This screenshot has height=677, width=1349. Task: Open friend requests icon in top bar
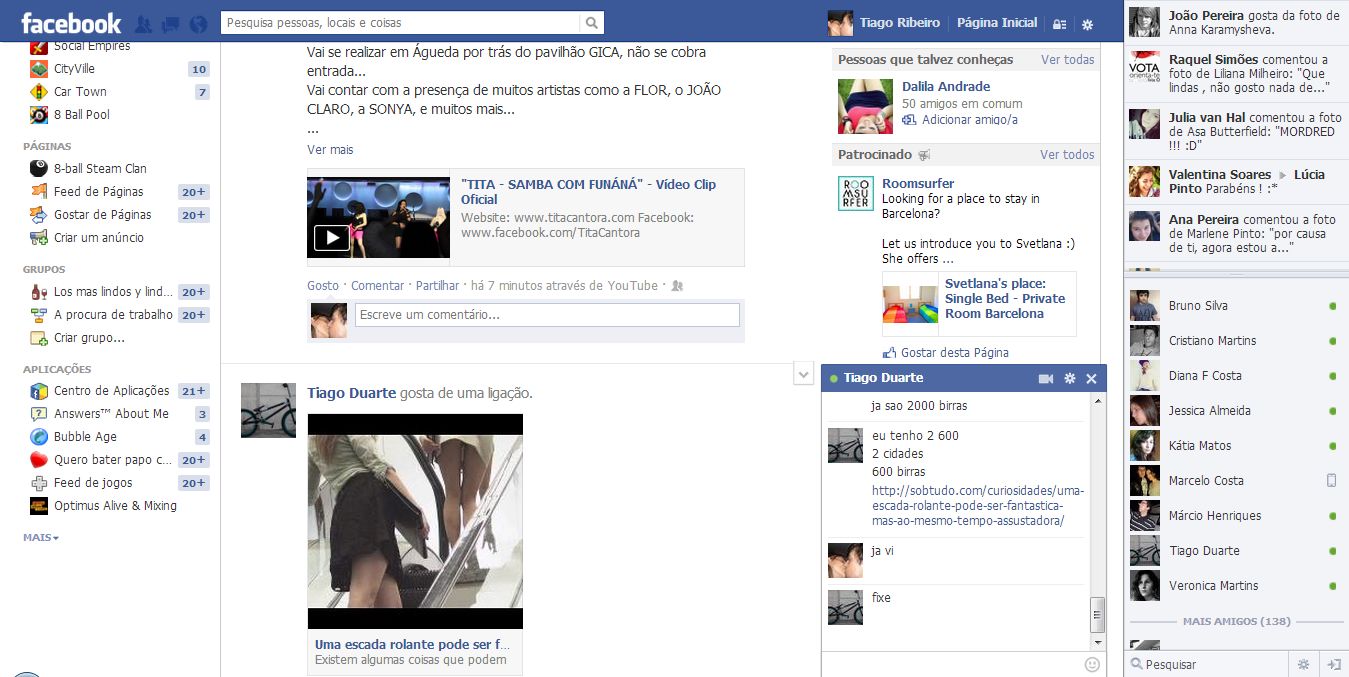(x=143, y=24)
